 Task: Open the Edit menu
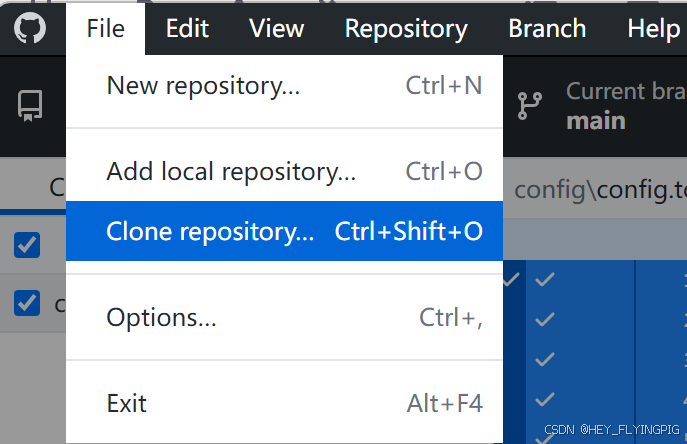coord(187,28)
